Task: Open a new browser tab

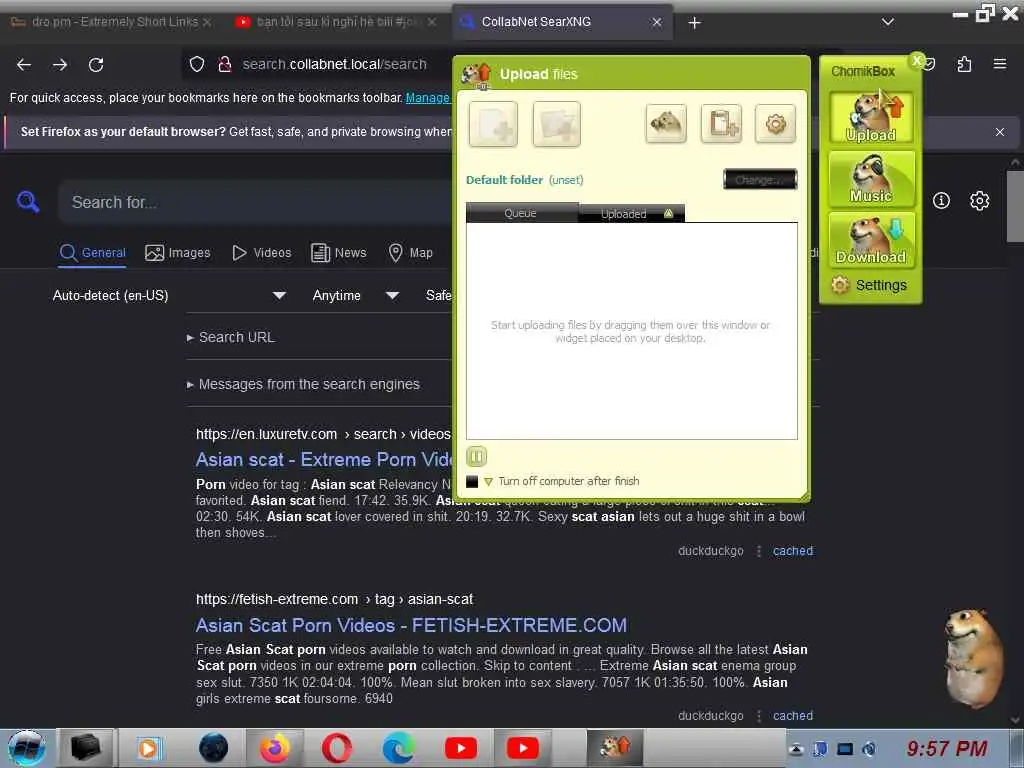Action: coord(694,23)
